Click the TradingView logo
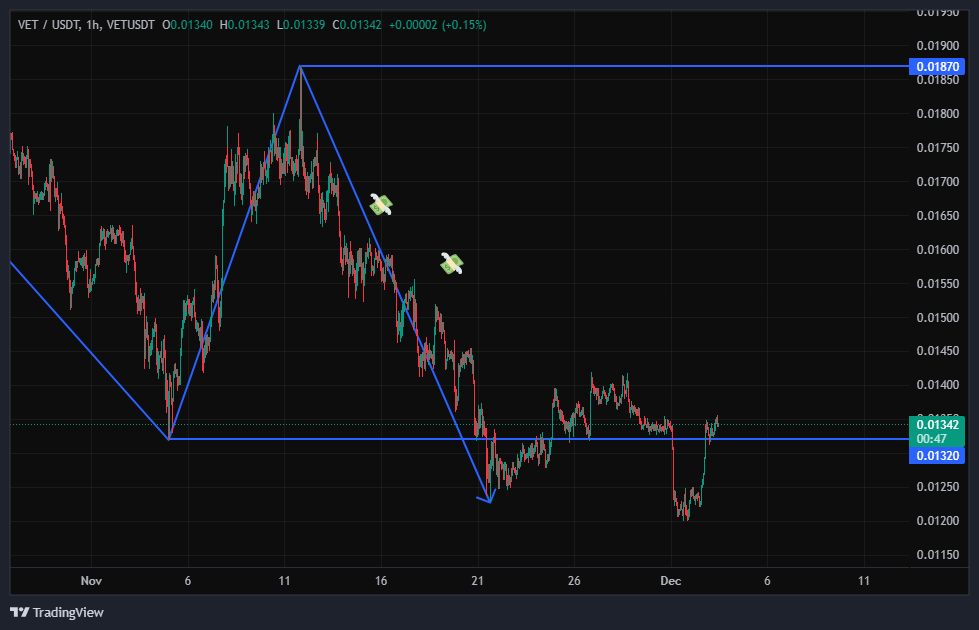The image size is (979, 630). [x=57, y=612]
